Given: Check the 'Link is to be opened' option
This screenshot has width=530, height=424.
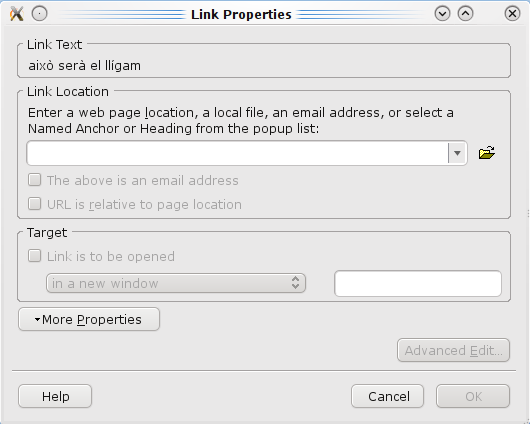Looking at the screenshot, I should (34, 256).
